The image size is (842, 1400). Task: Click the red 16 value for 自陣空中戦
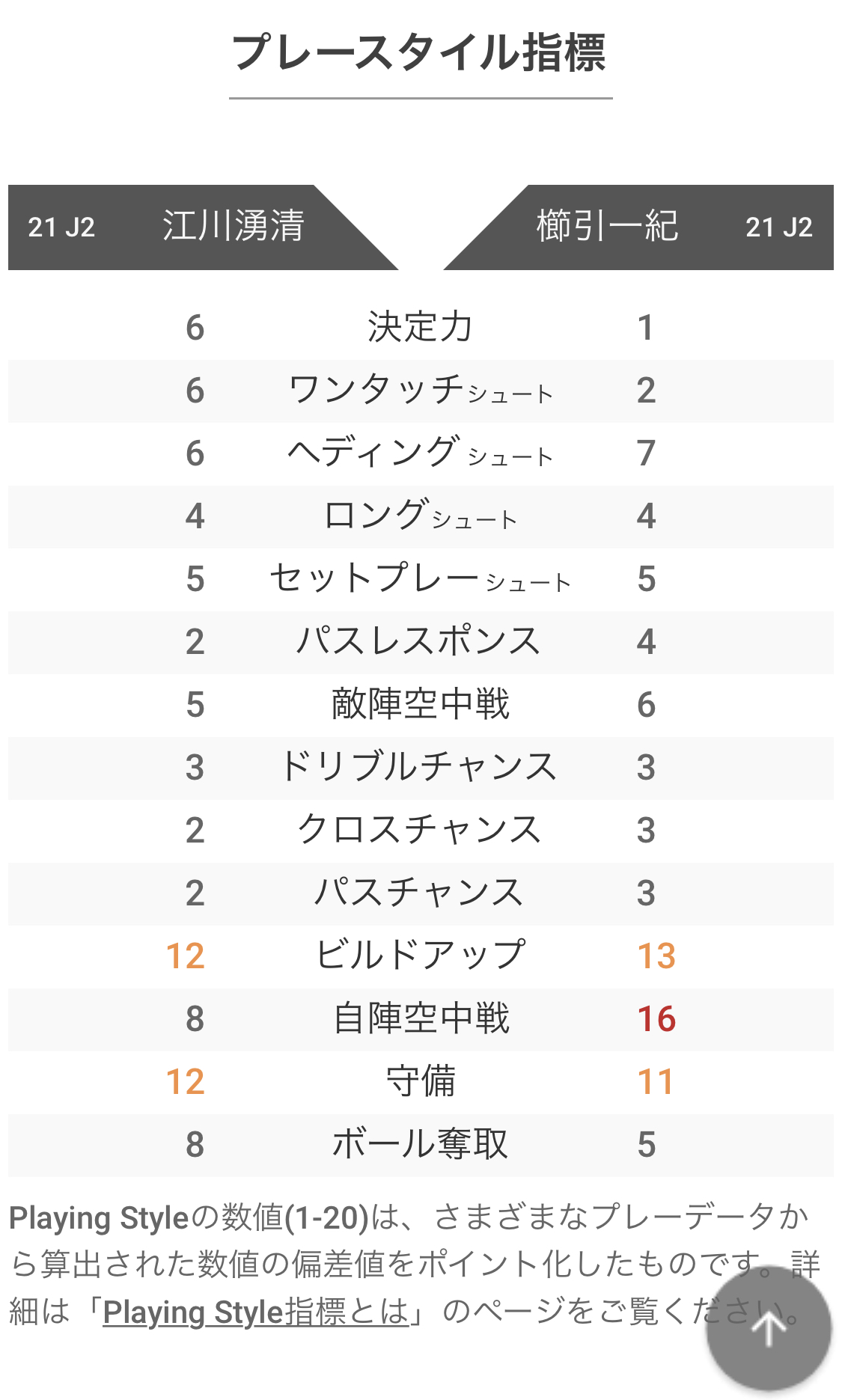[656, 1018]
